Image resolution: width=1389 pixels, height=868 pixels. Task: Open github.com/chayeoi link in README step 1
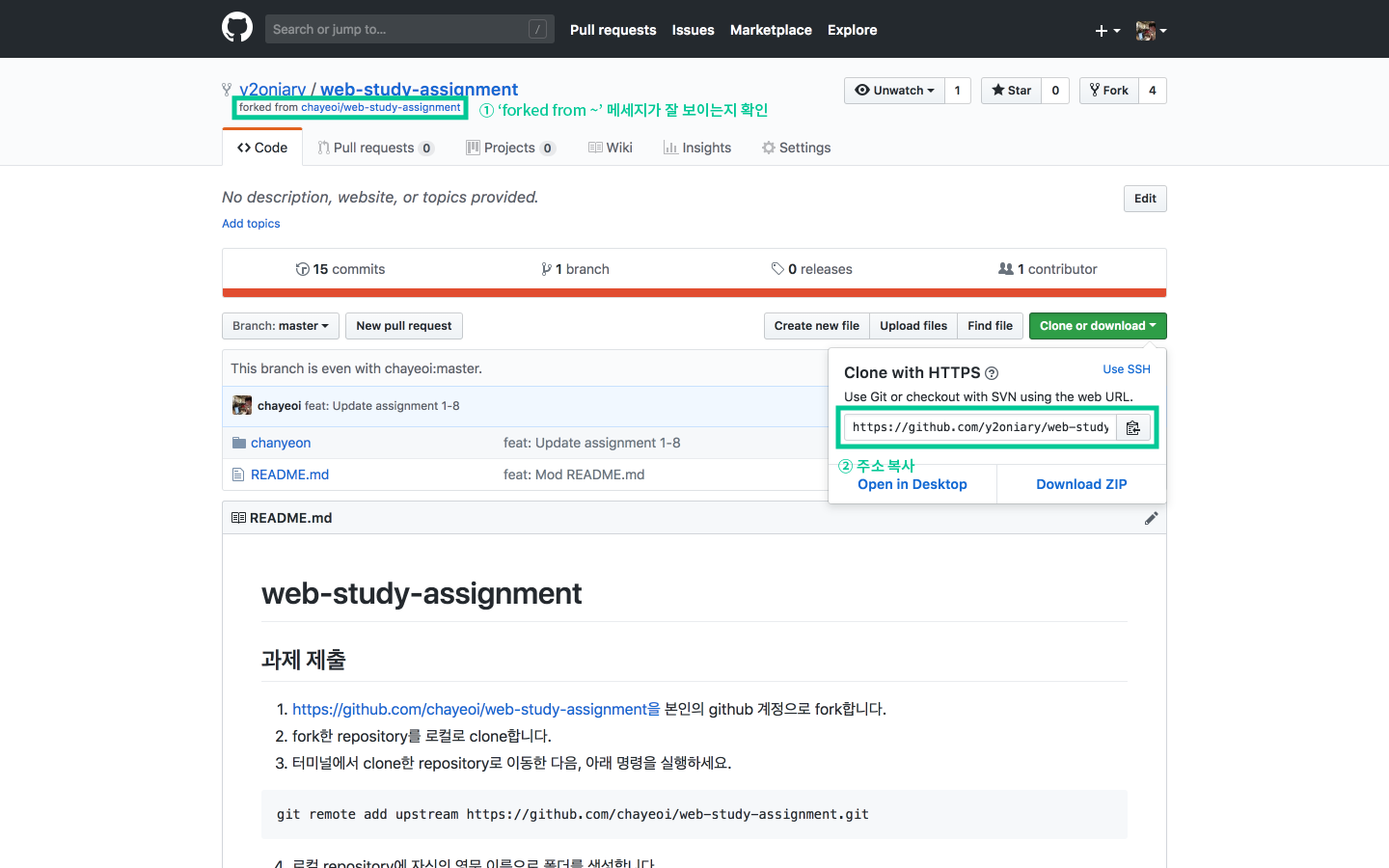[477, 709]
